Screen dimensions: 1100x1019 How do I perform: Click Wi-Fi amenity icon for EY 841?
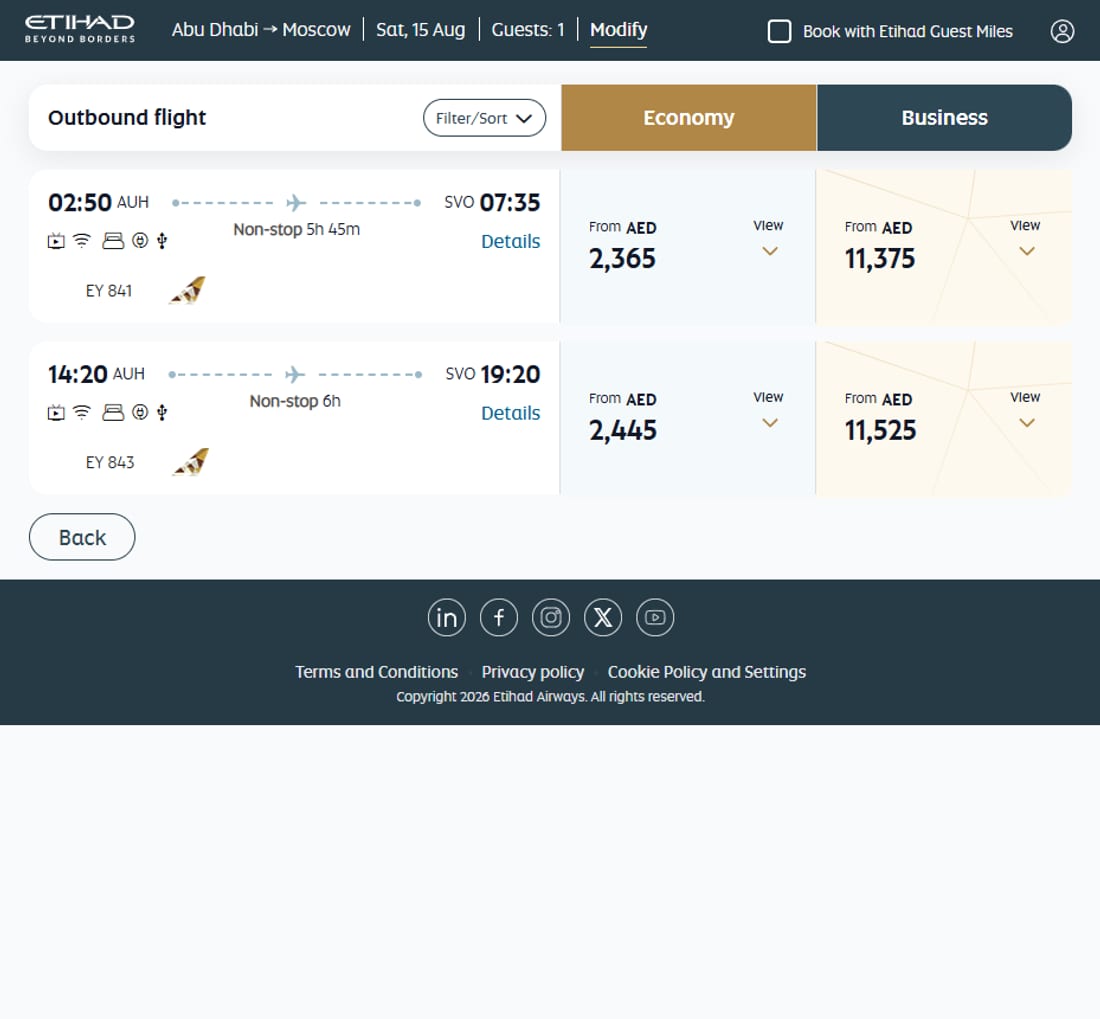[82, 241]
